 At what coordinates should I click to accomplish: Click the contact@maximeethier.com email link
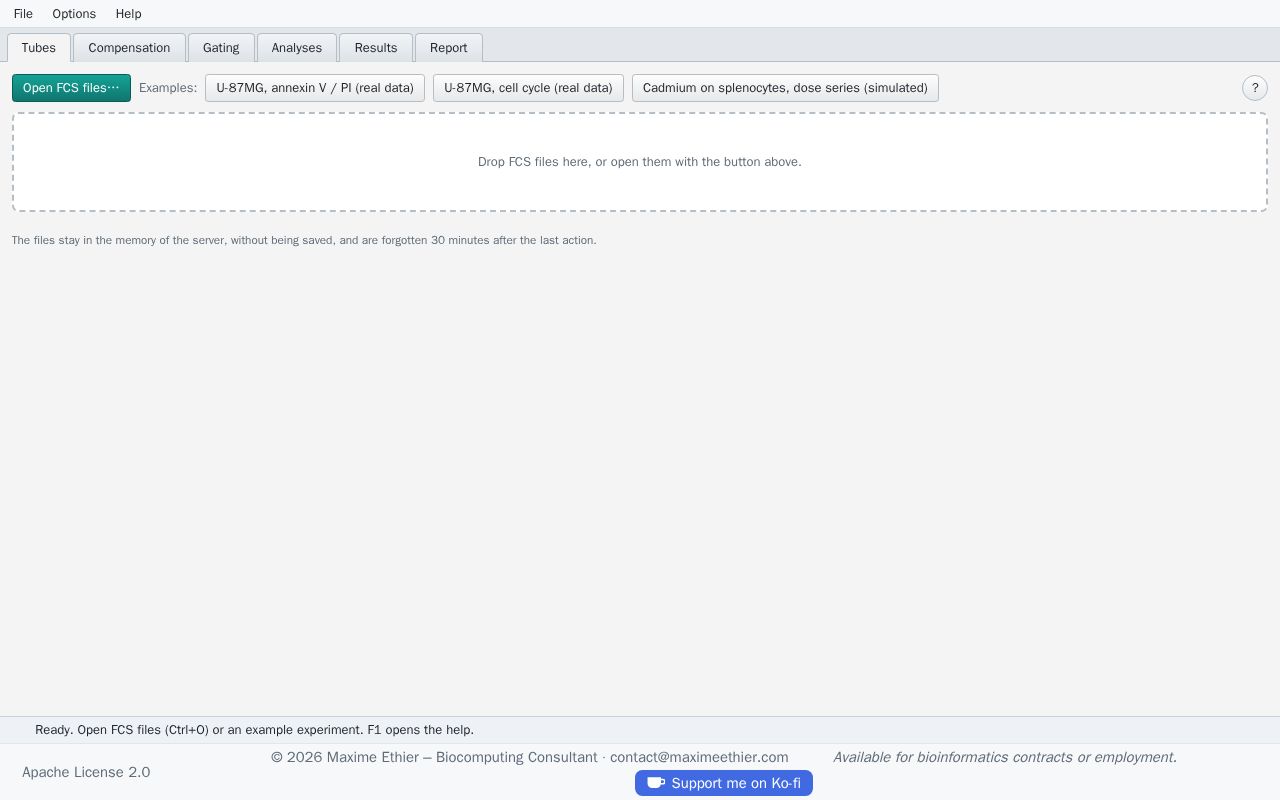699,757
